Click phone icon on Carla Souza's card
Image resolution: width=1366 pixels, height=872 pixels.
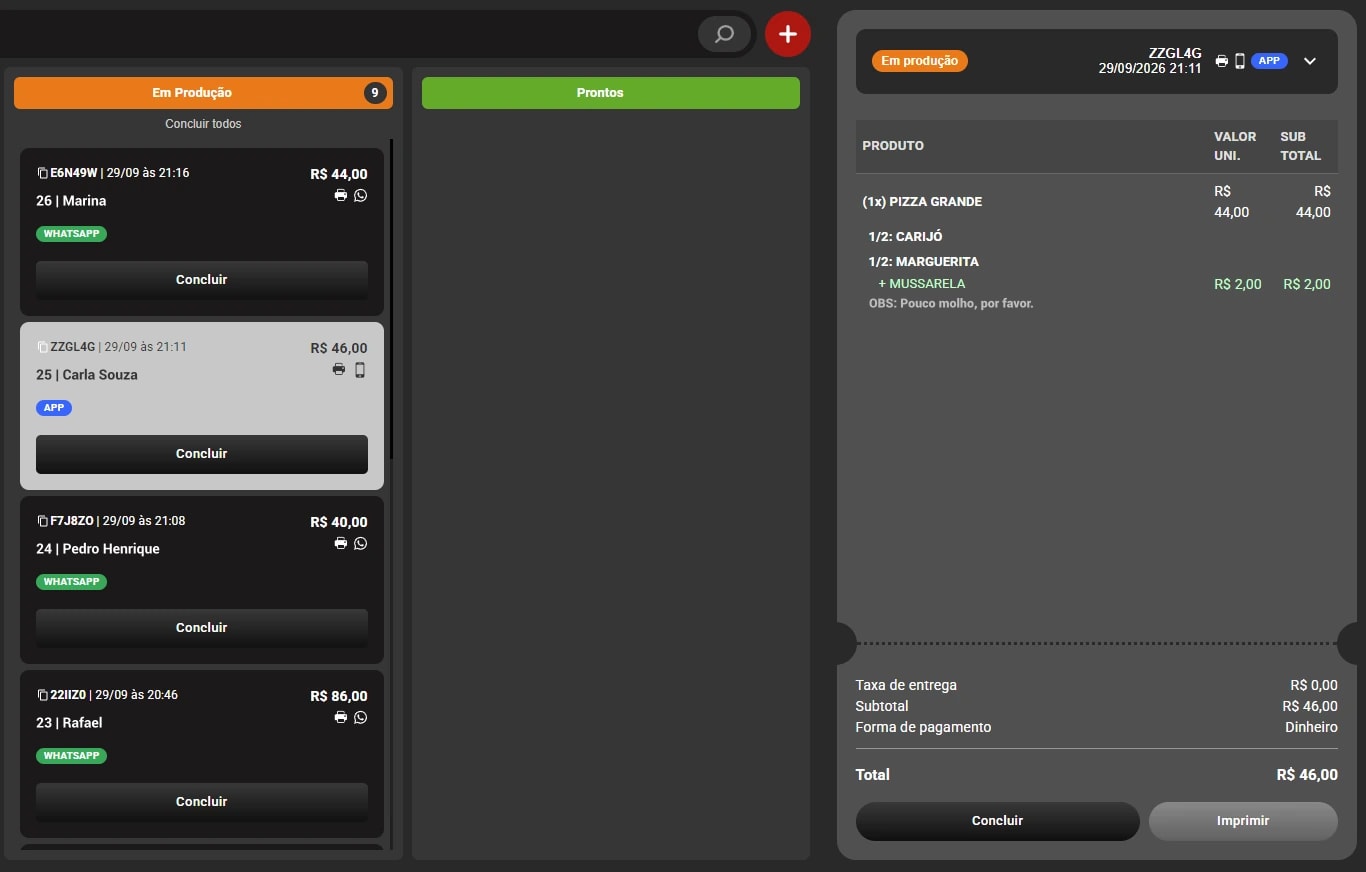click(x=360, y=369)
